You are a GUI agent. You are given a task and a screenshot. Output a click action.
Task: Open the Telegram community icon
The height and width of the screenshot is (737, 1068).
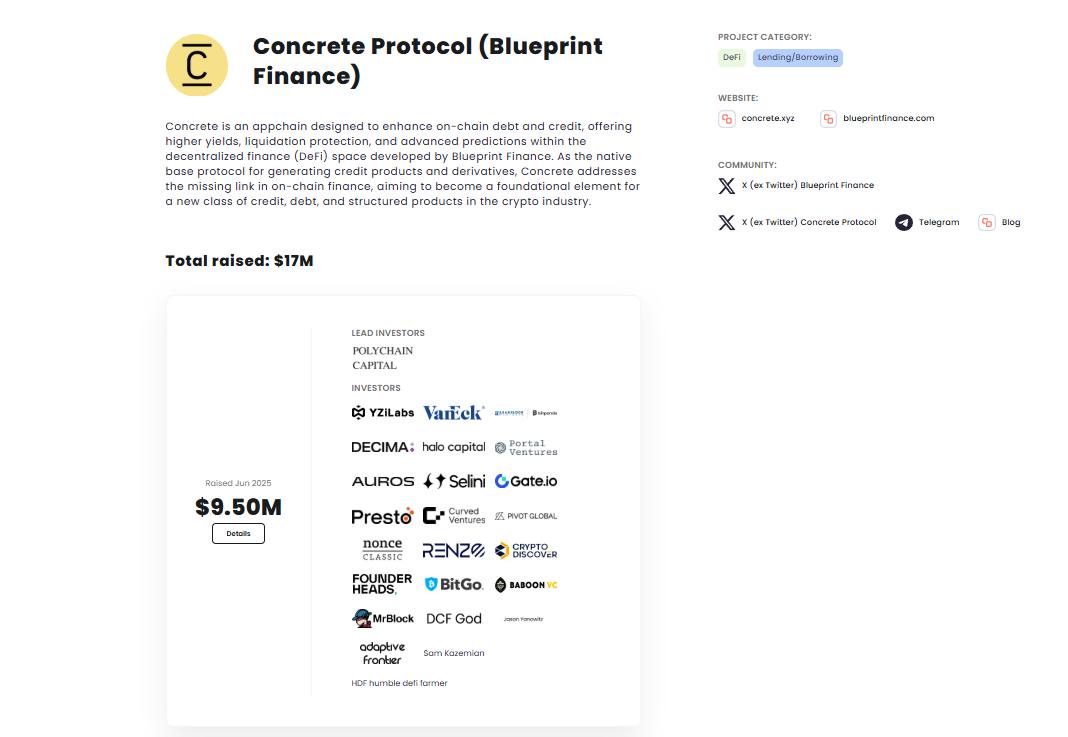(904, 222)
